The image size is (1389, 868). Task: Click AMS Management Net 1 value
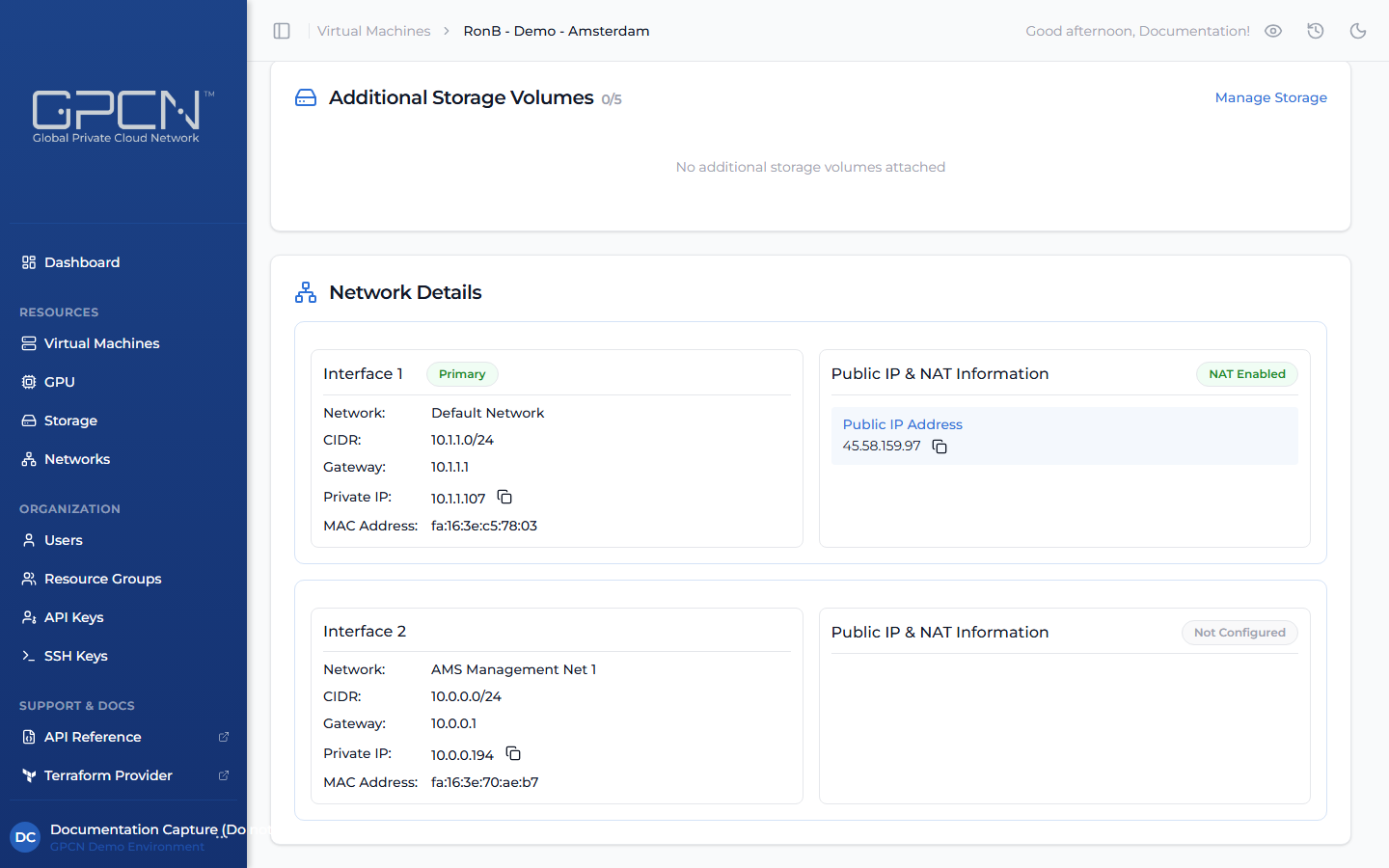[x=514, y=669]
